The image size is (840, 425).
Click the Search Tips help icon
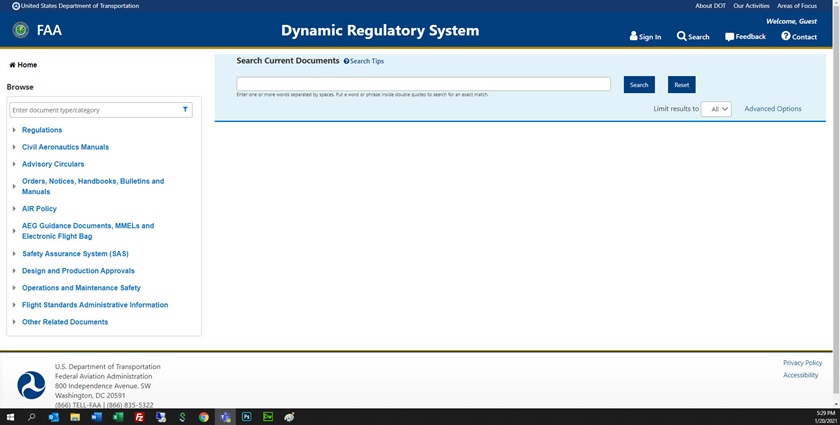click(346, 61)
